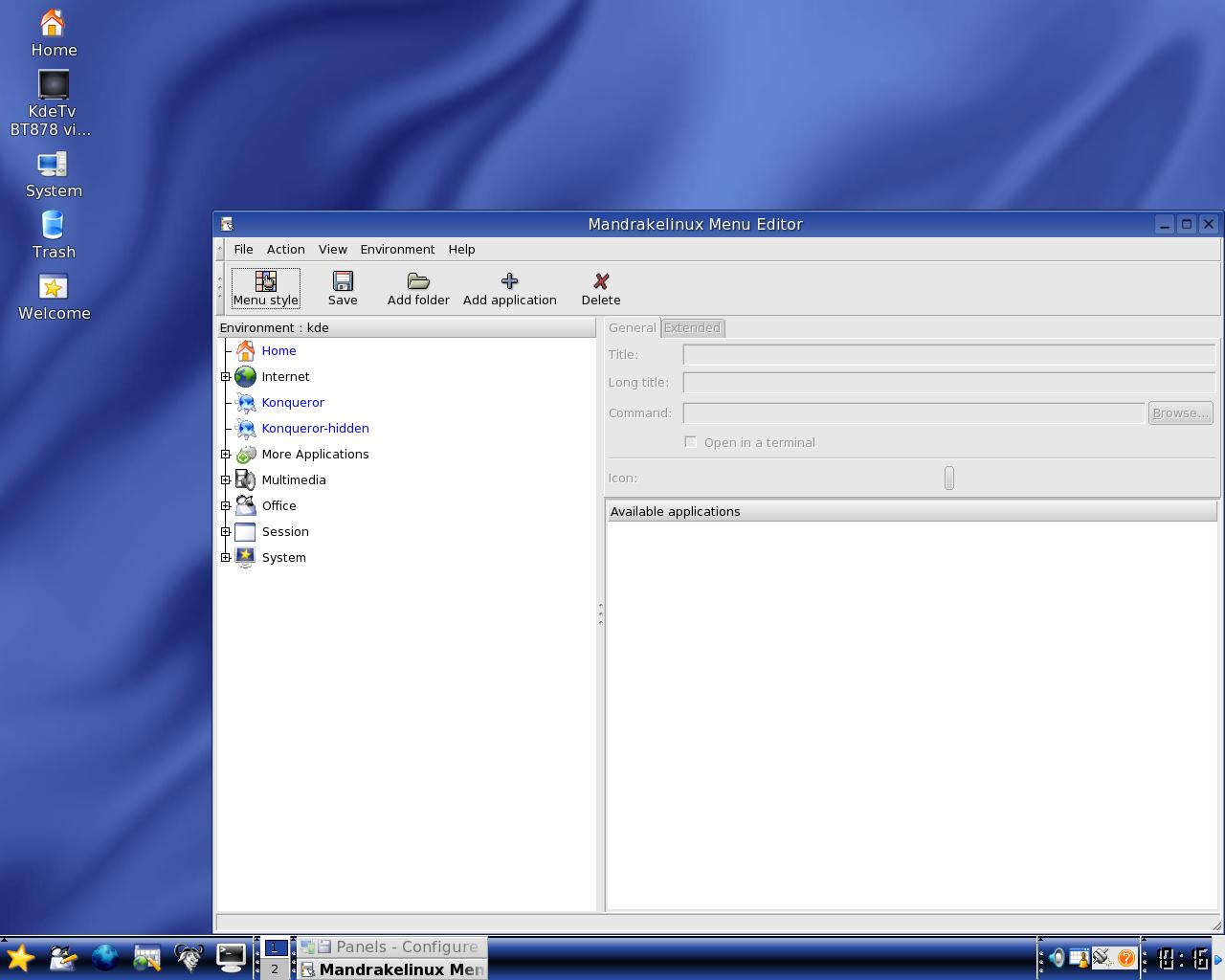Expand the Multimedia tree node

tap(226, 480)
